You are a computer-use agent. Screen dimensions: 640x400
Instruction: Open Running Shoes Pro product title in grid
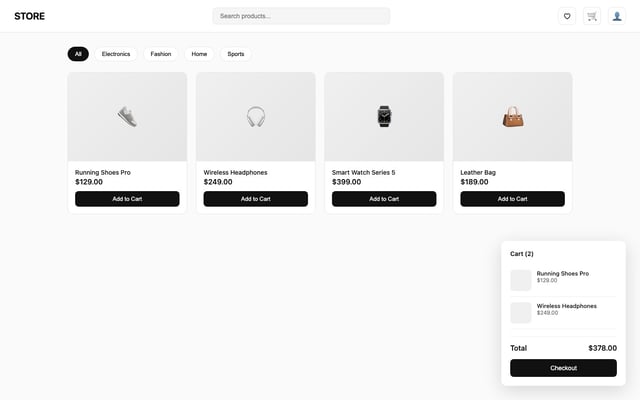coord(103,172)
